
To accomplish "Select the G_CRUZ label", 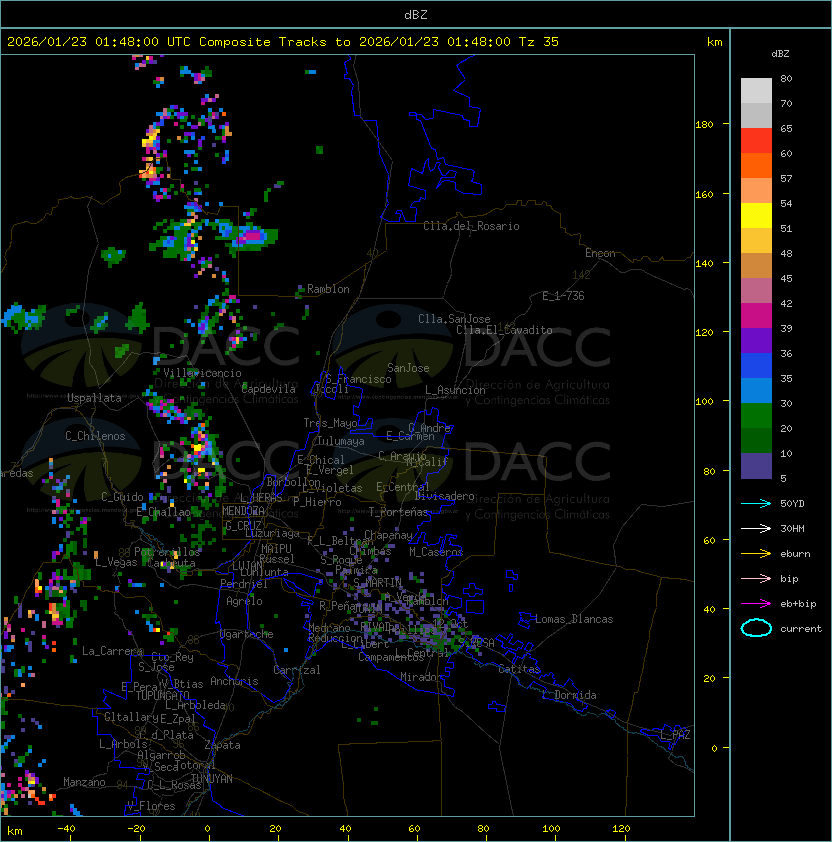I will click(x=243, y=526).
